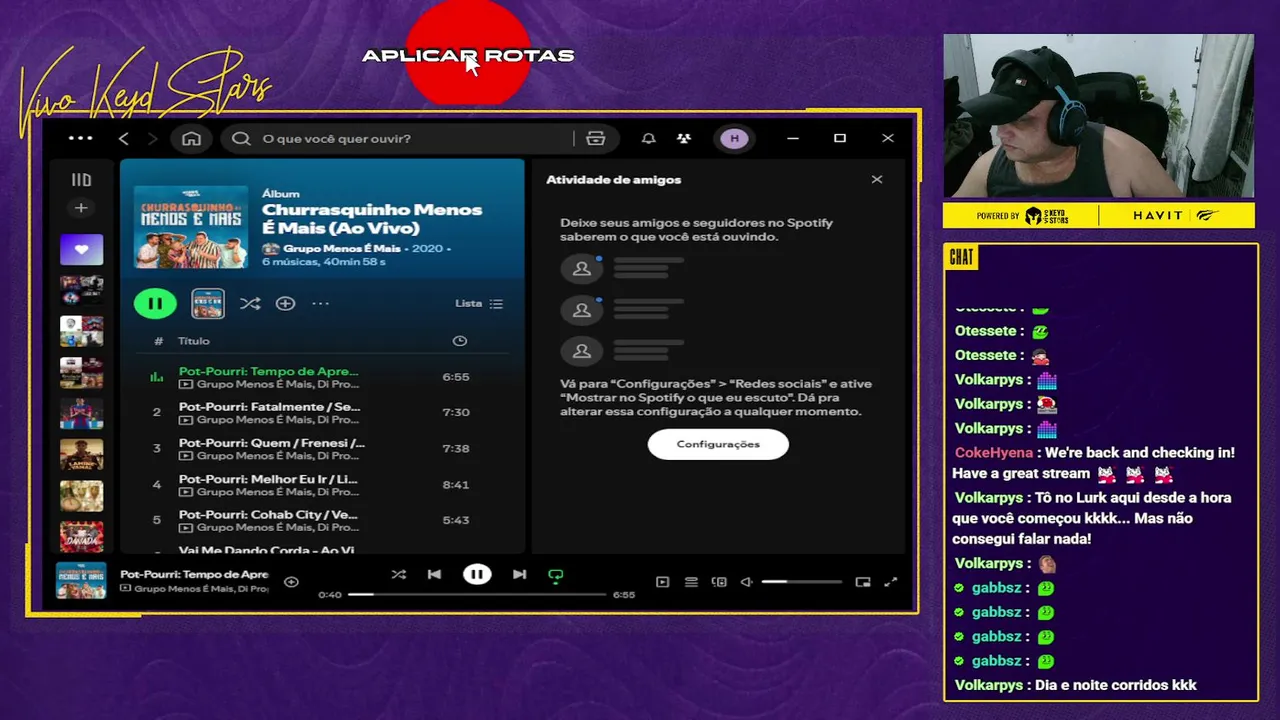Open the Browse icon in search bar
Viewport: 1280px width, 720px height.
pos(596,138)
